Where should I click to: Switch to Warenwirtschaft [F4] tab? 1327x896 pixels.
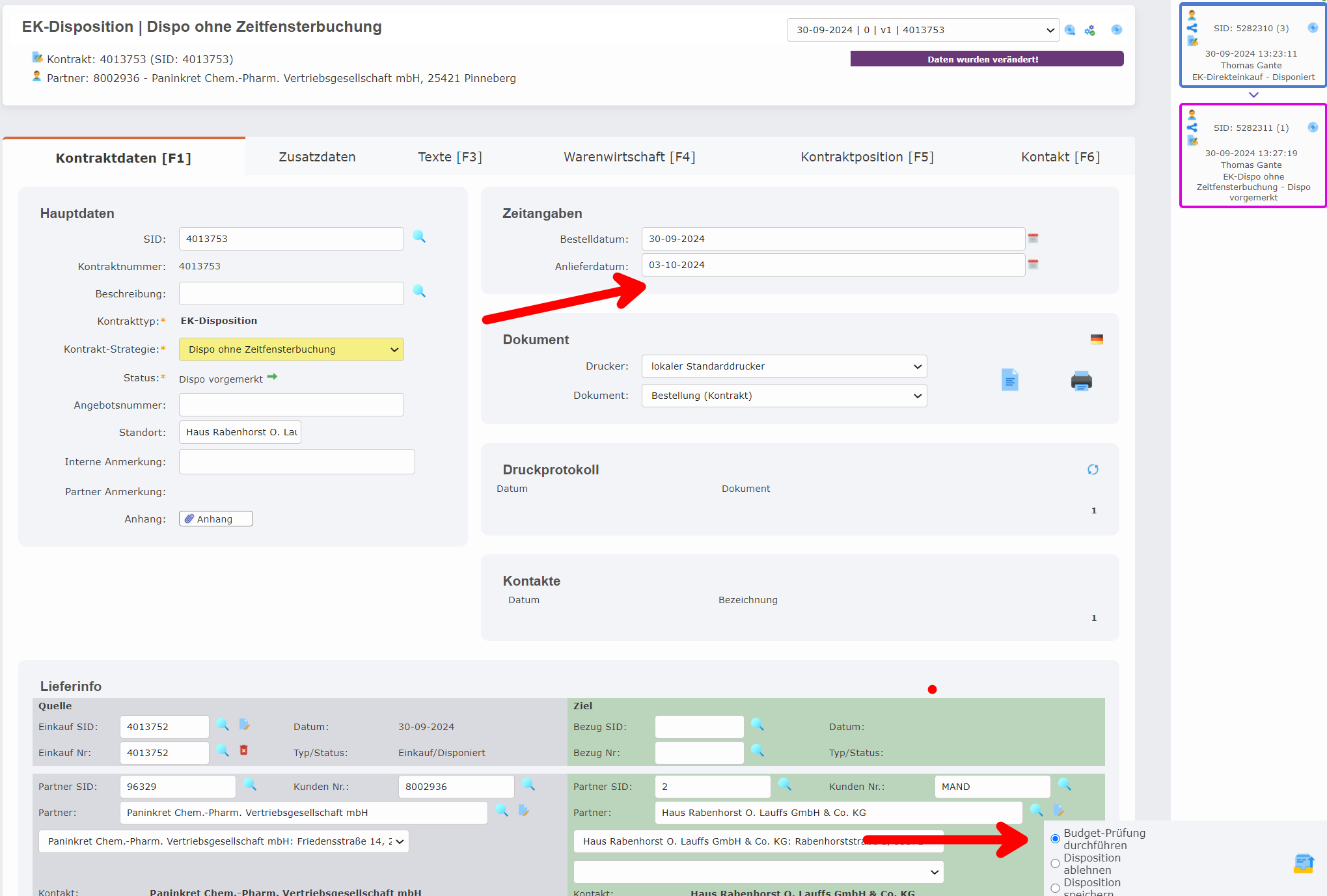(629, 157)
